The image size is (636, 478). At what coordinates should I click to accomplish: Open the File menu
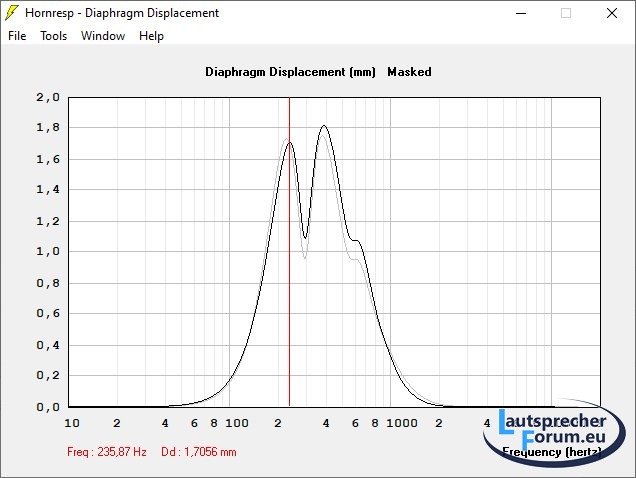click(17, 36)
